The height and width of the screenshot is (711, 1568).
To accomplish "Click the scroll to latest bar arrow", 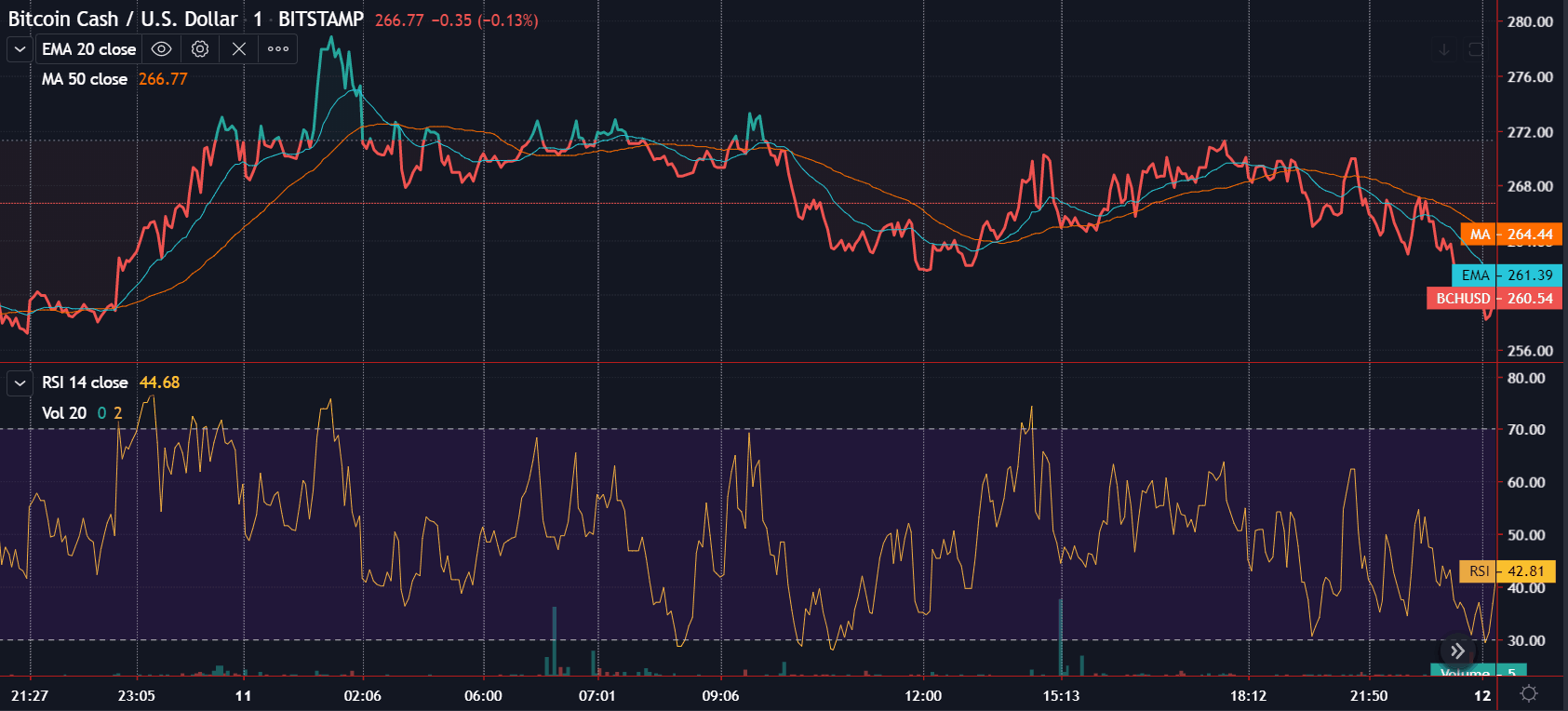I will [x=1458, y=651].
